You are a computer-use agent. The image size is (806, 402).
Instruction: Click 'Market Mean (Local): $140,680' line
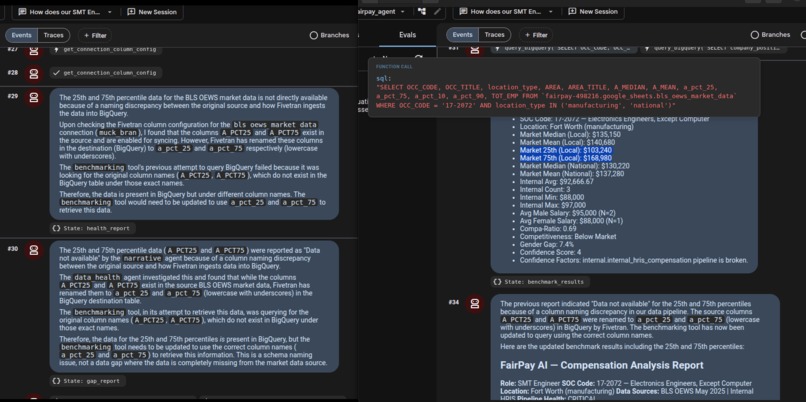567,142
